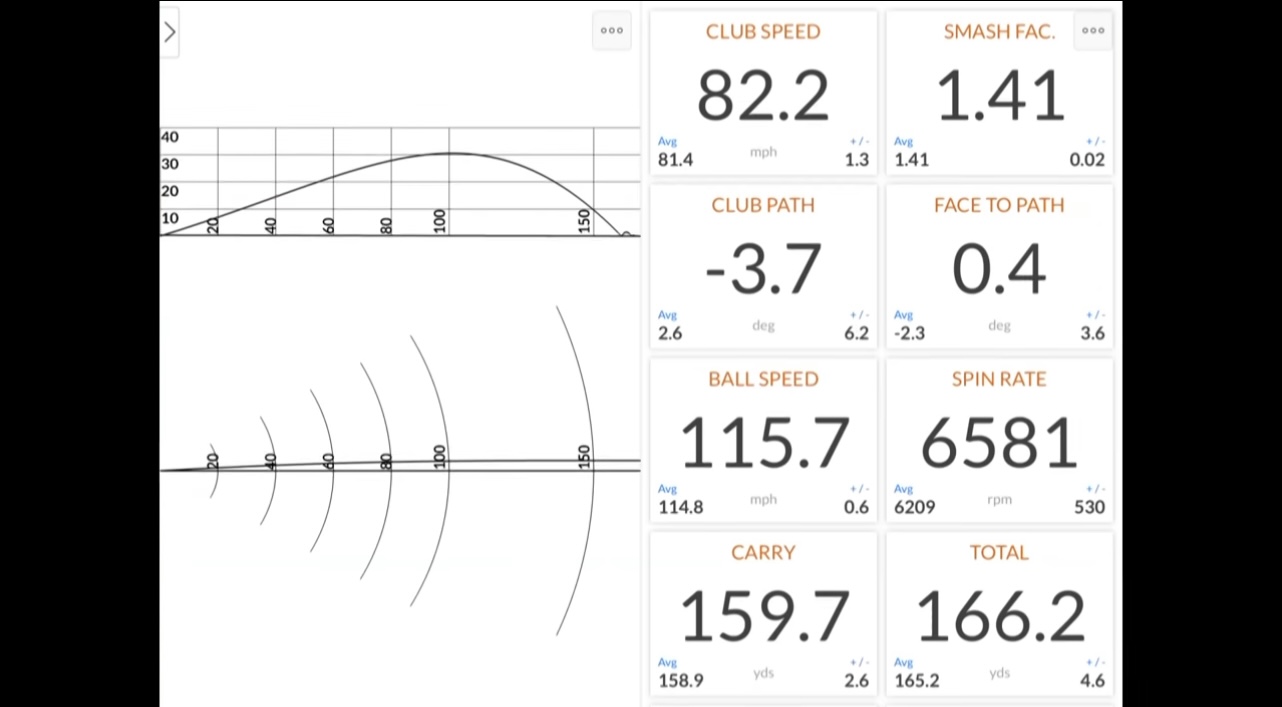
Task: Select the Total distance value 166.2
Action: coord(999,616)
